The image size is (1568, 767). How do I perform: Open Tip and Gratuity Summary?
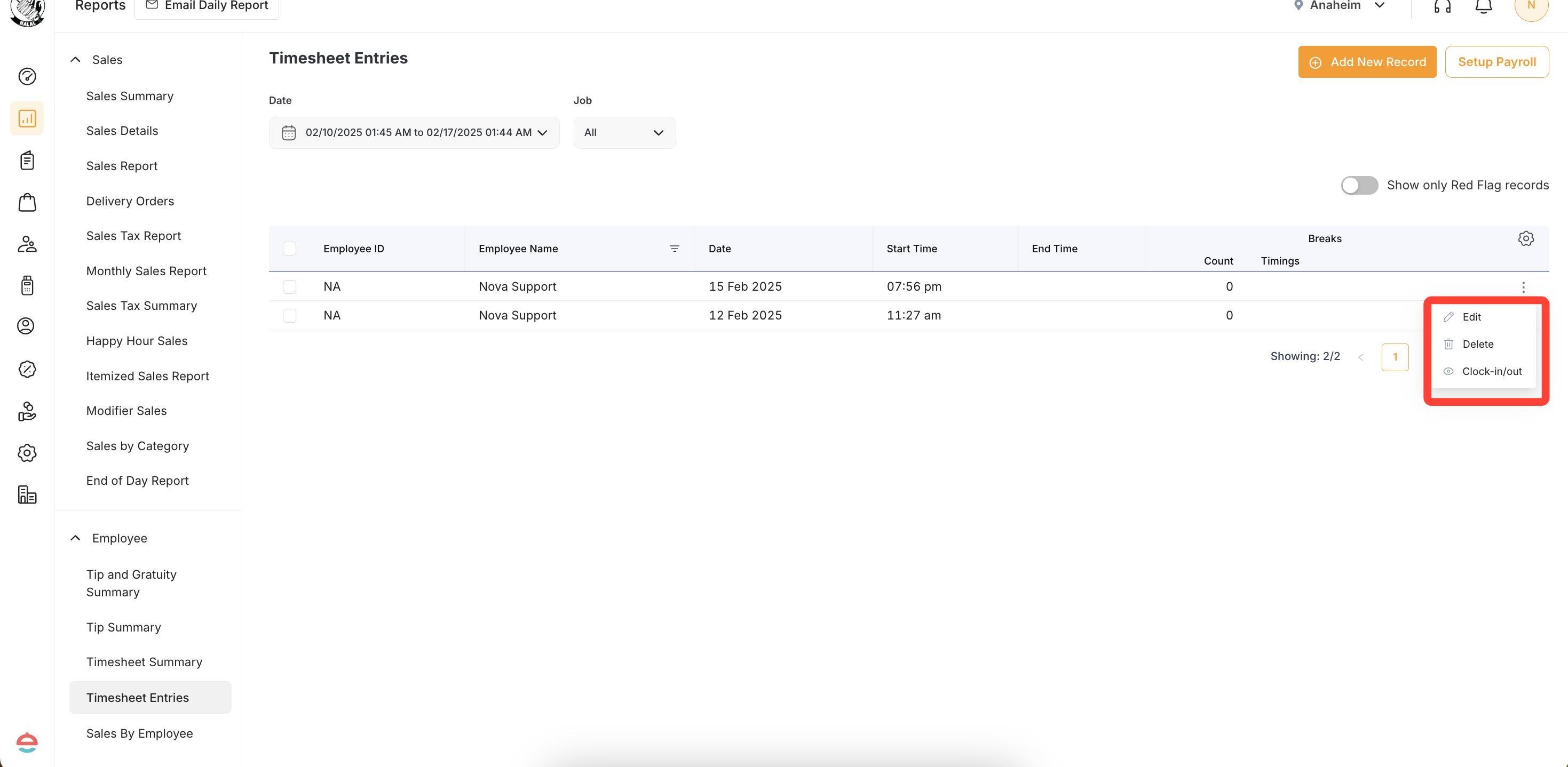pos(131,584)
